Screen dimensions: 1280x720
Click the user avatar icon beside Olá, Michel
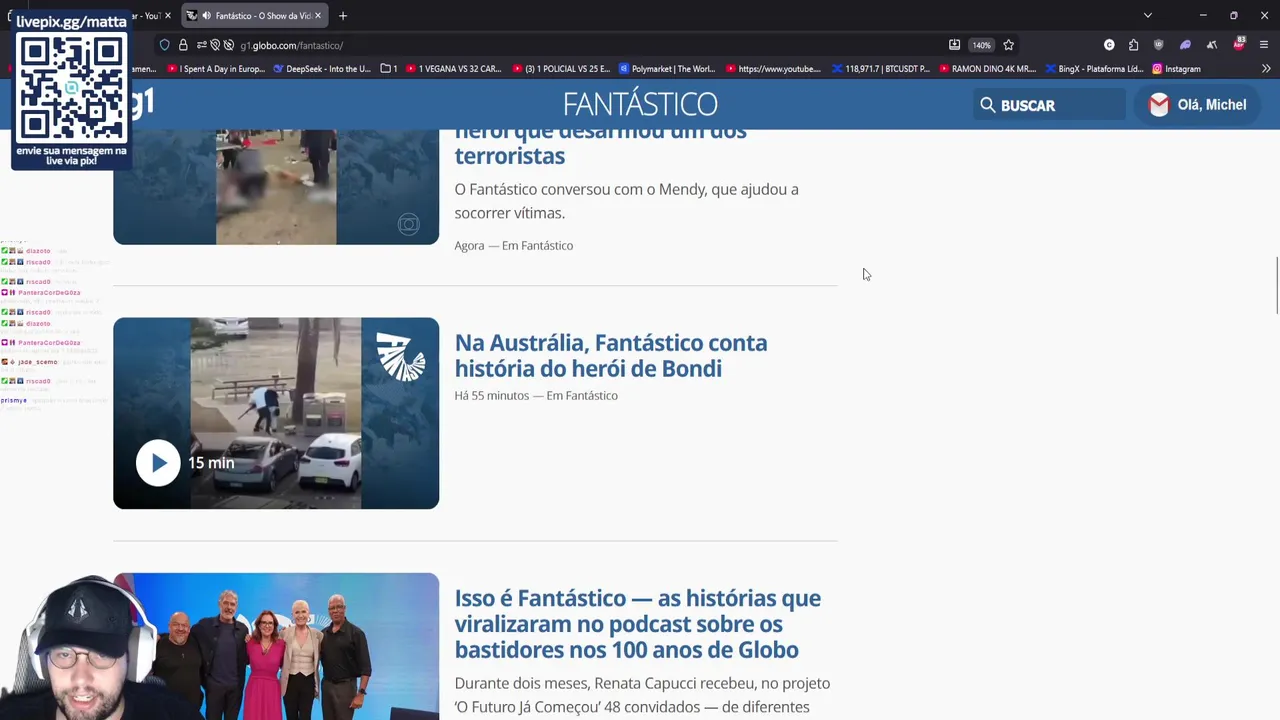pyautogui.click(x=1159, y=105)
